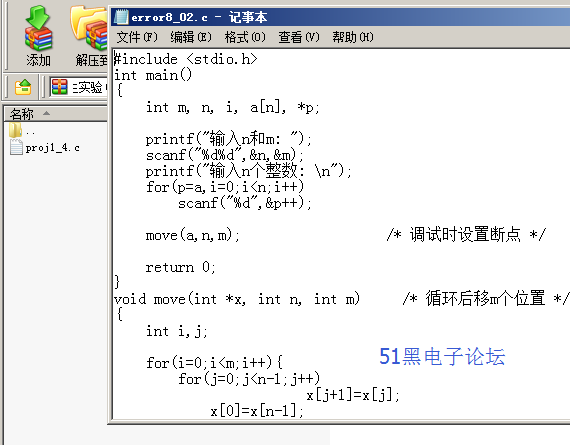Click the error8_02.c Notepad title bar
570x445 pixels.
pos(340,17)
